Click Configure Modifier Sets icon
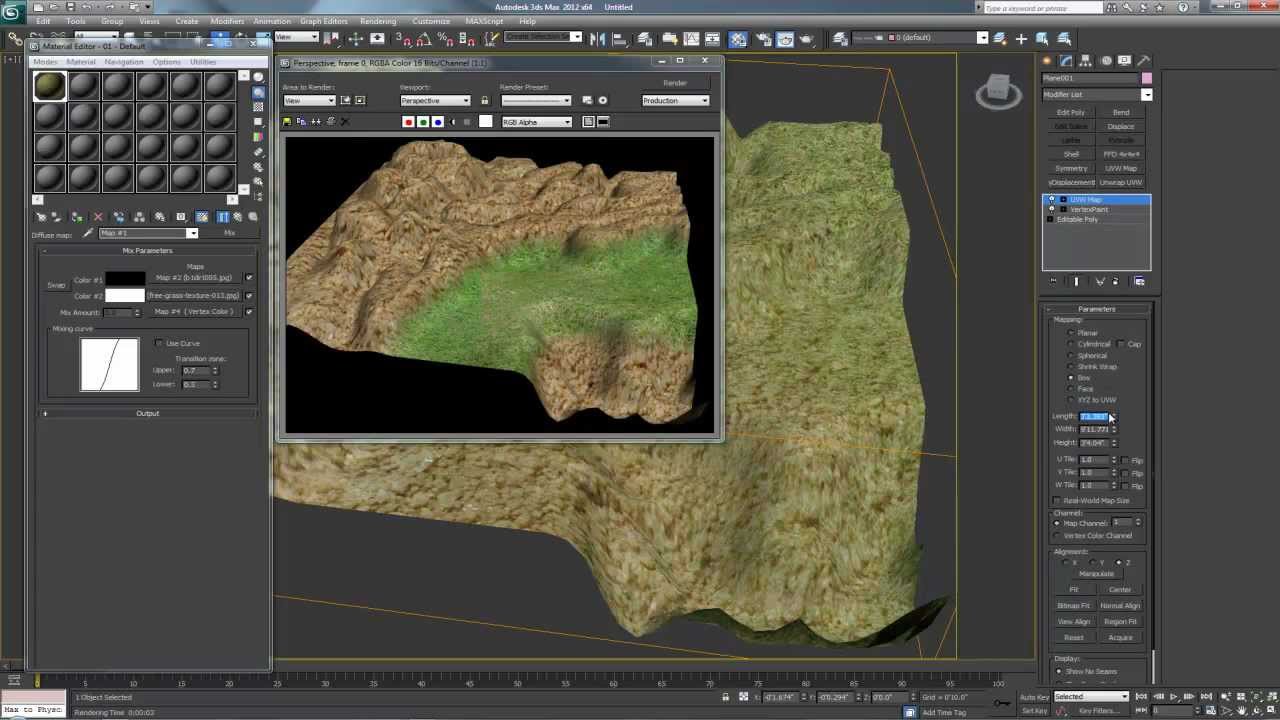 tap(1139, 281)
